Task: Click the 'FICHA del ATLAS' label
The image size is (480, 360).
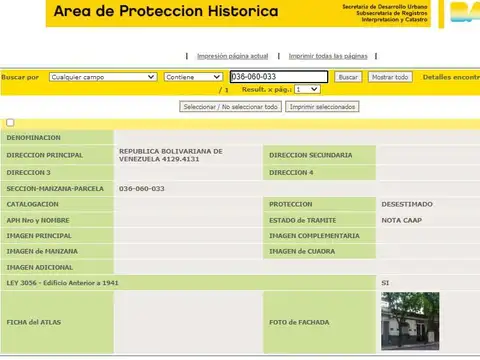Action: tap(34, 322)
